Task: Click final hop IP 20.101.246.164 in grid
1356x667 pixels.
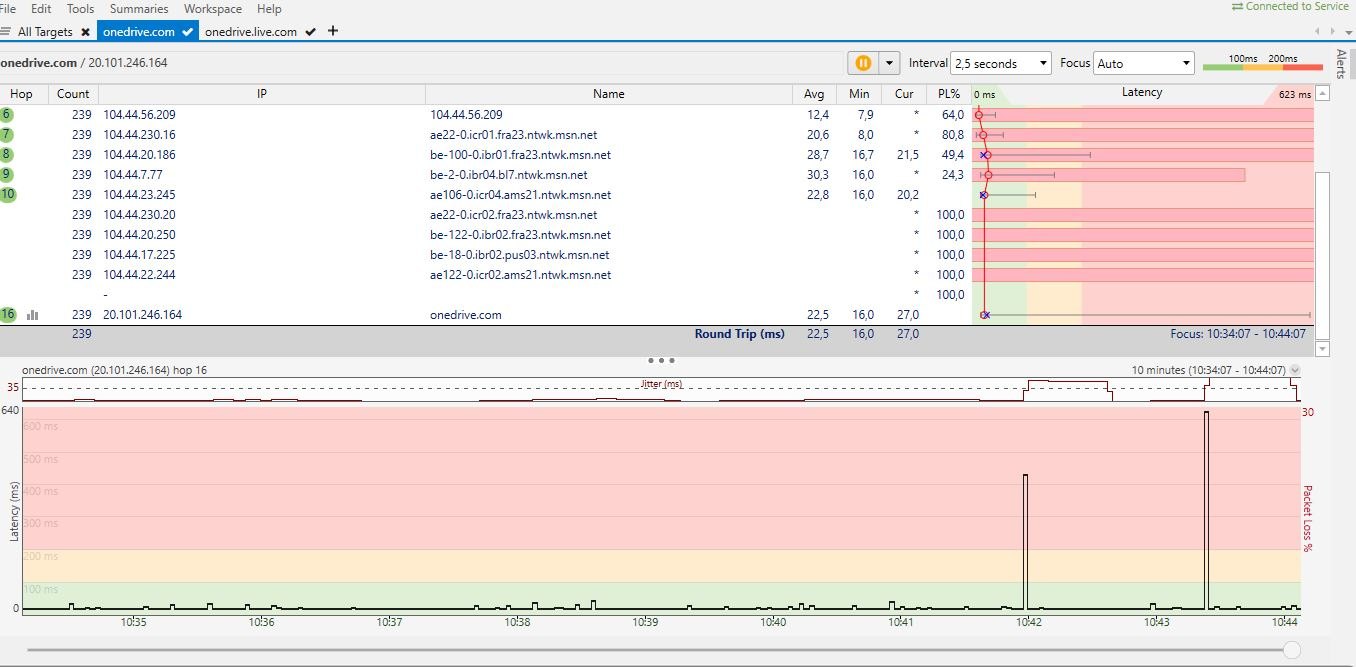Action: pos(143,315)
